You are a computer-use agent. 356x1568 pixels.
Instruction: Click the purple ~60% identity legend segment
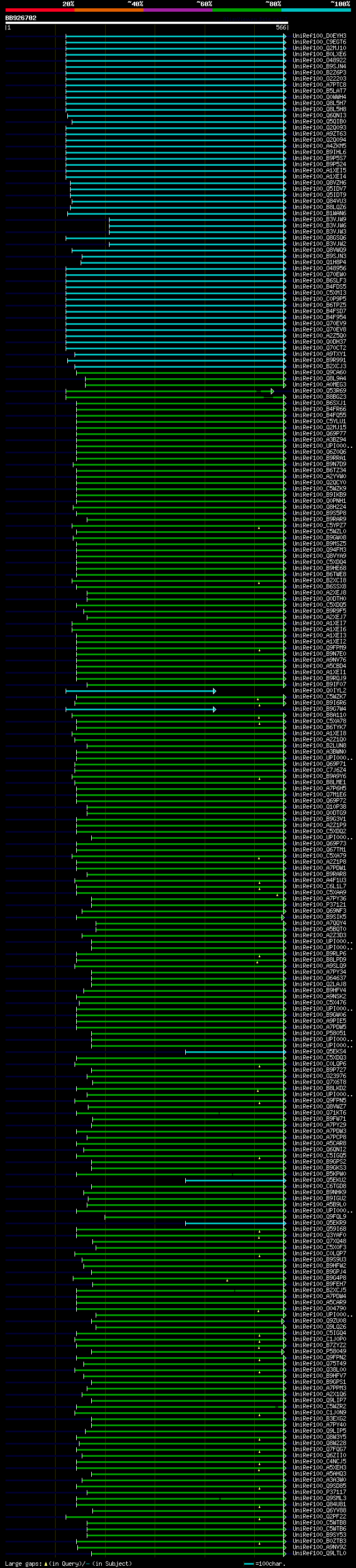tap(179, 10)
